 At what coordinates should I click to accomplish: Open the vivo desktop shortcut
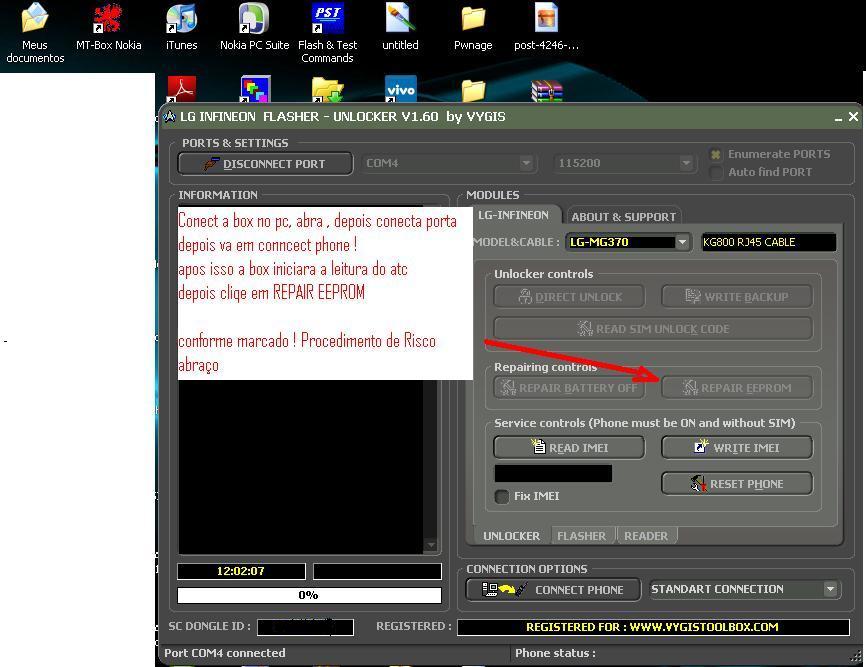click(x=400, y=89)
